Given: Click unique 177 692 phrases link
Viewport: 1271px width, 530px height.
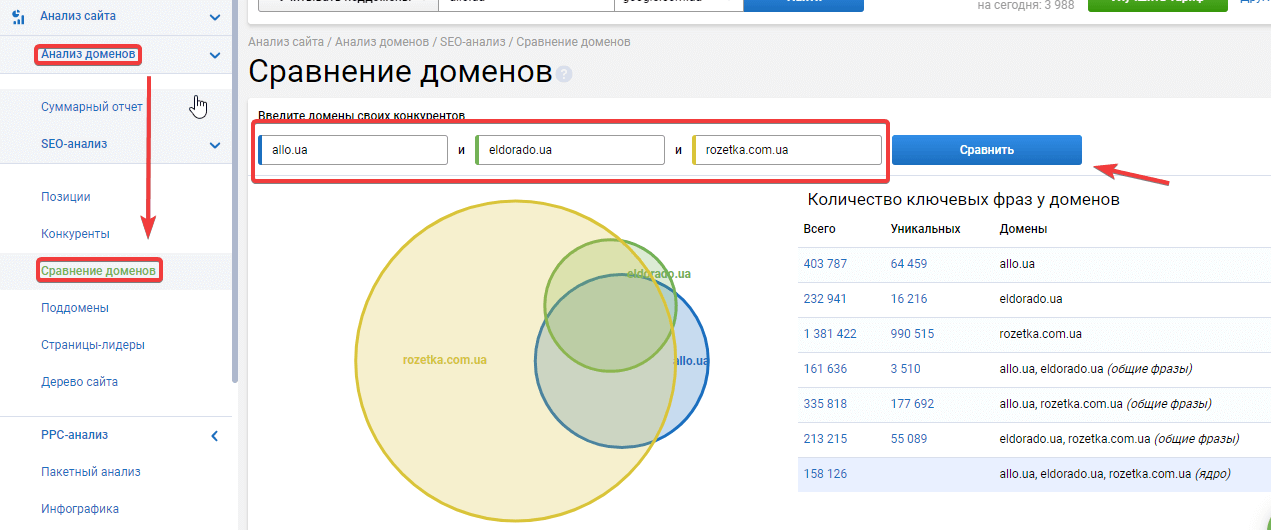Looking at the screenshot, I should 912,404.
